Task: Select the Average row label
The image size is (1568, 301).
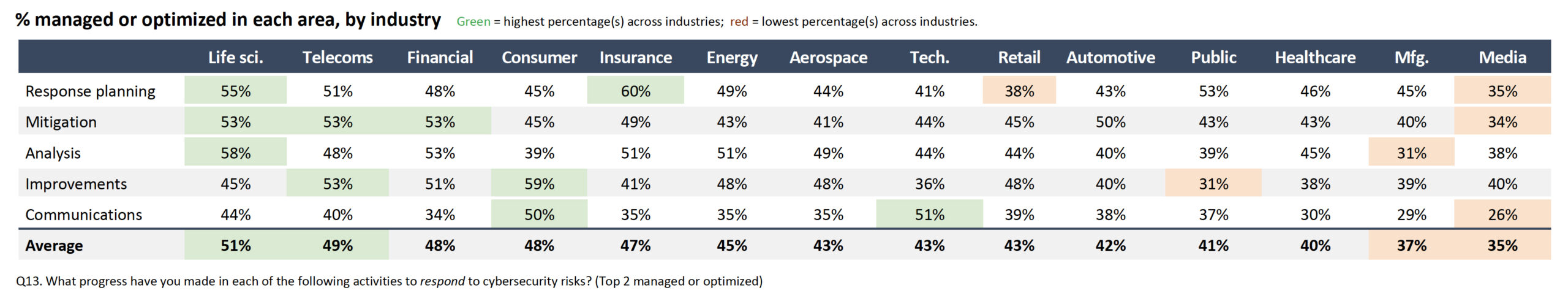Action: 54,246
